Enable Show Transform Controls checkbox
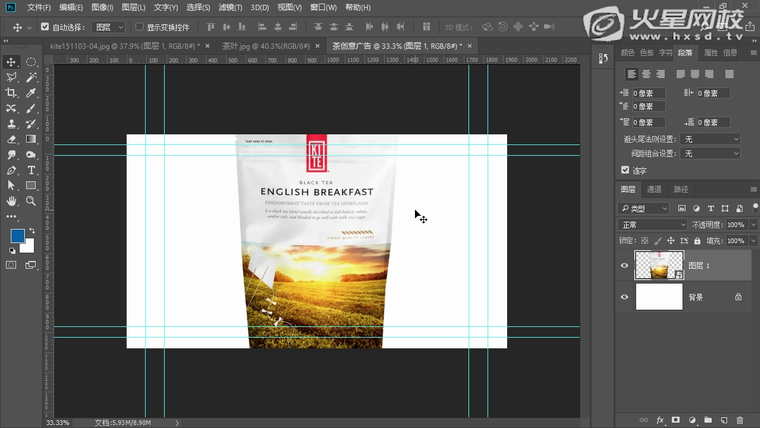This screenshot has width=760, height=428. tap(139, 27)
